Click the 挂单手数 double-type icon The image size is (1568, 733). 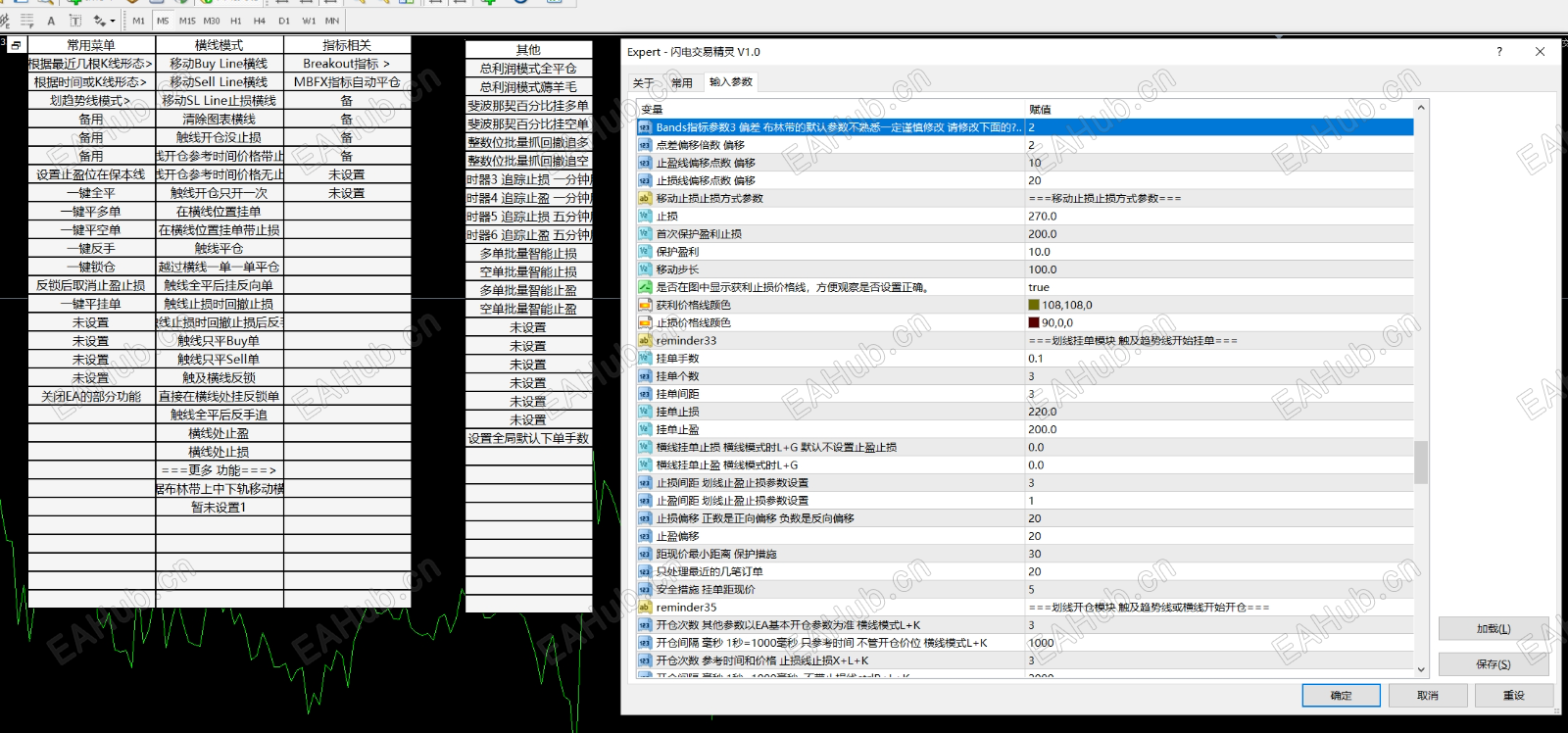(645, 358)
